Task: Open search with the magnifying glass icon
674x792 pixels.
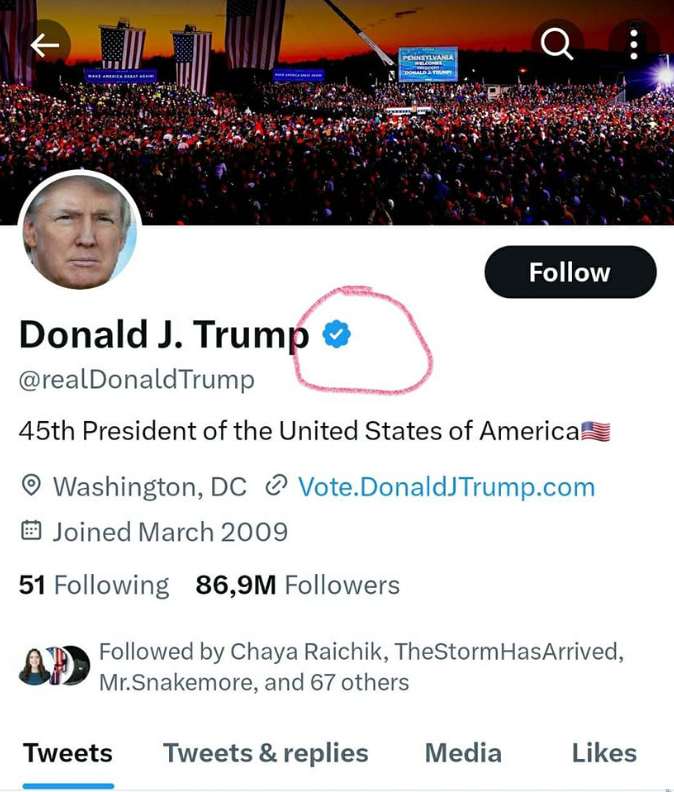Action: tap(556, 44)
